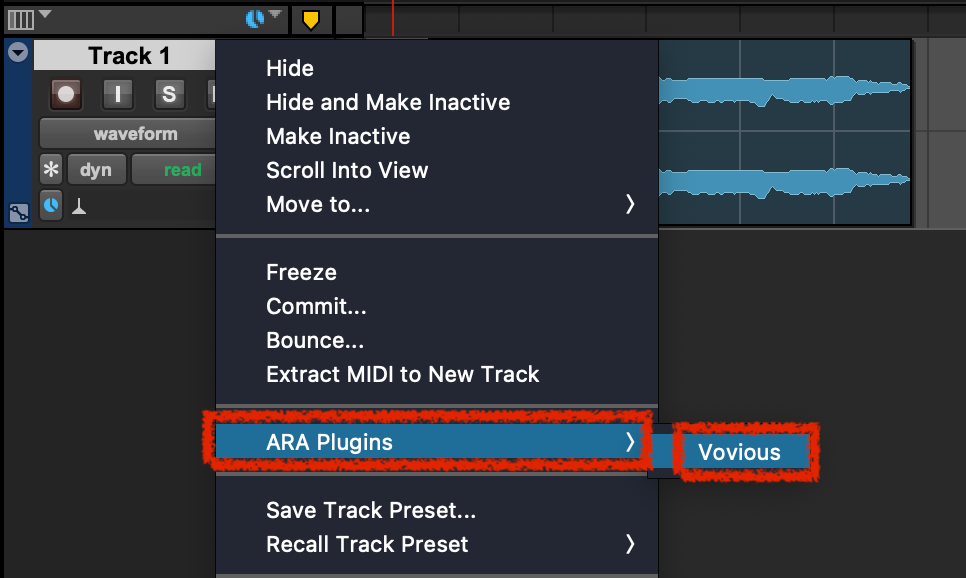Toggle record enable on Track 1
This screenshot has width=966, height=578.
pos(66,94)
